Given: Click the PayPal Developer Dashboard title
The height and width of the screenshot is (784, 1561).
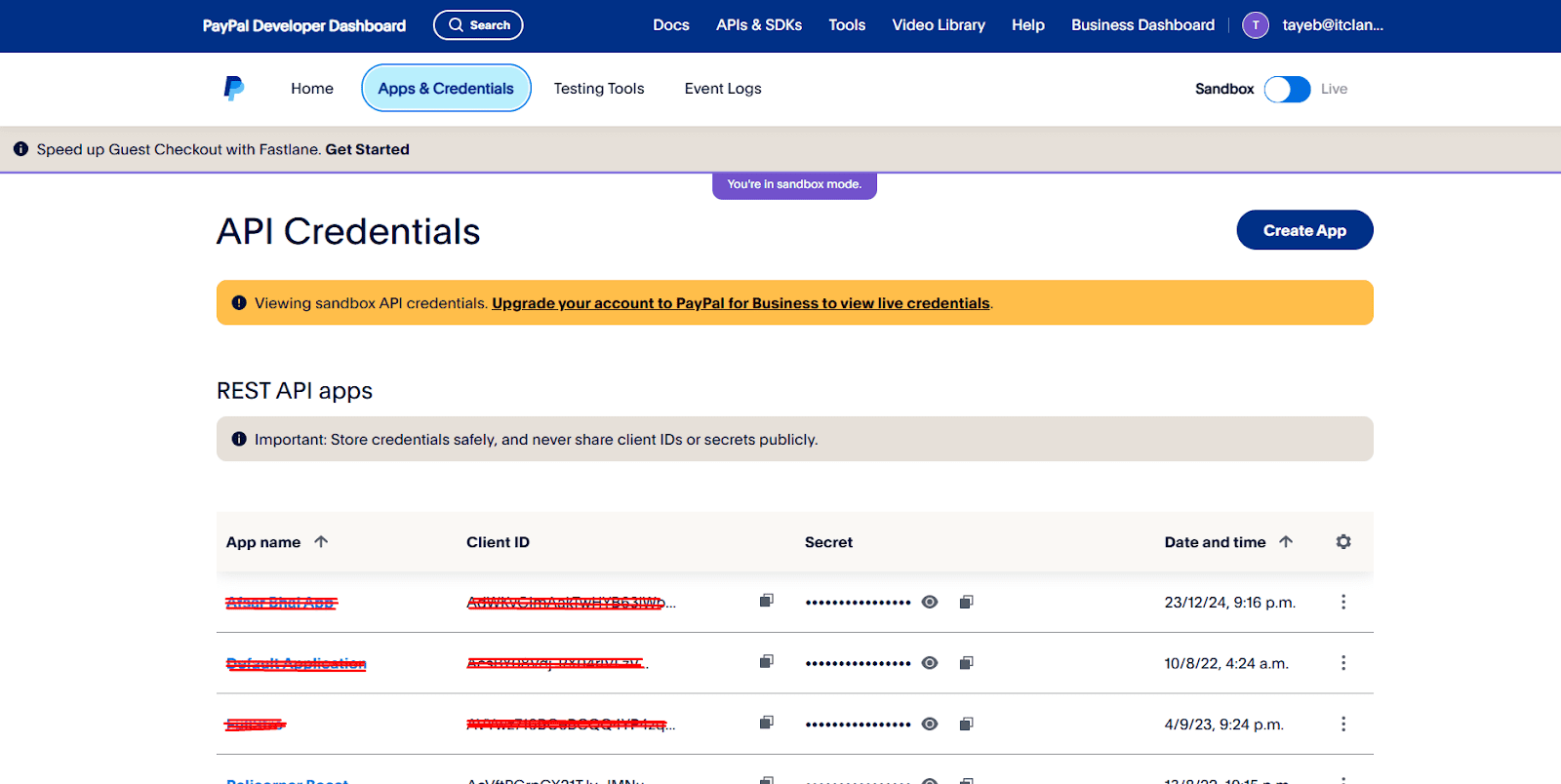Looking at the screenshot, I should point(304,25).
